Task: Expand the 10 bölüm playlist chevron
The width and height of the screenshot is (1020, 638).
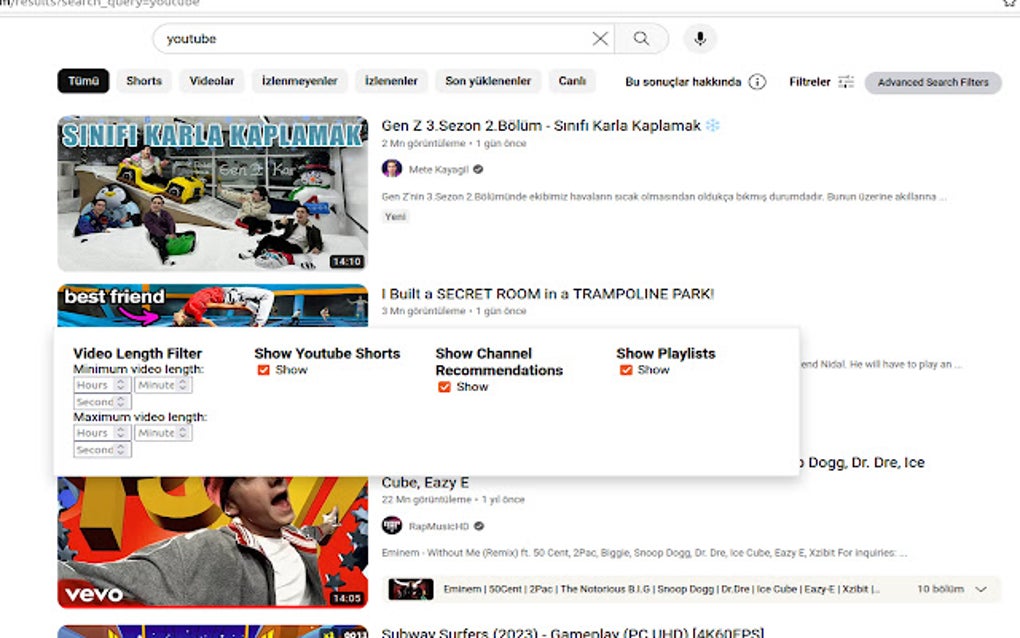Action: tap(982, 589)
